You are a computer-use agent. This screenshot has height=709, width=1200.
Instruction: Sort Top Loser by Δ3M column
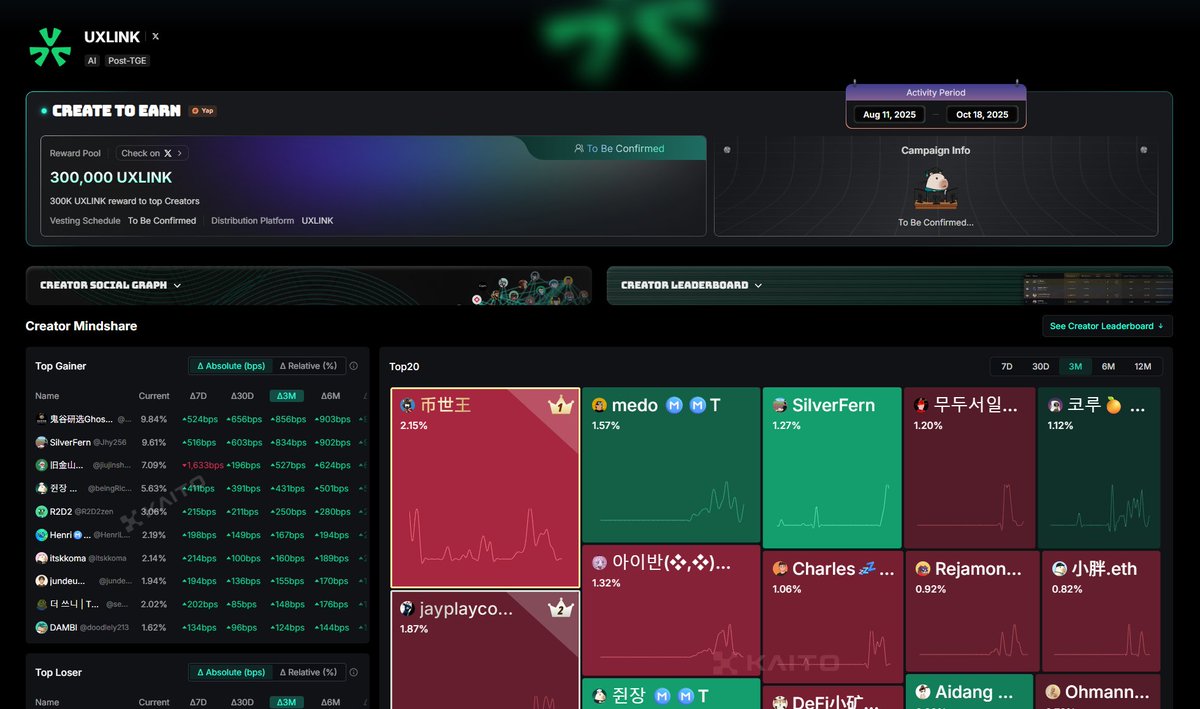[287, 702]
